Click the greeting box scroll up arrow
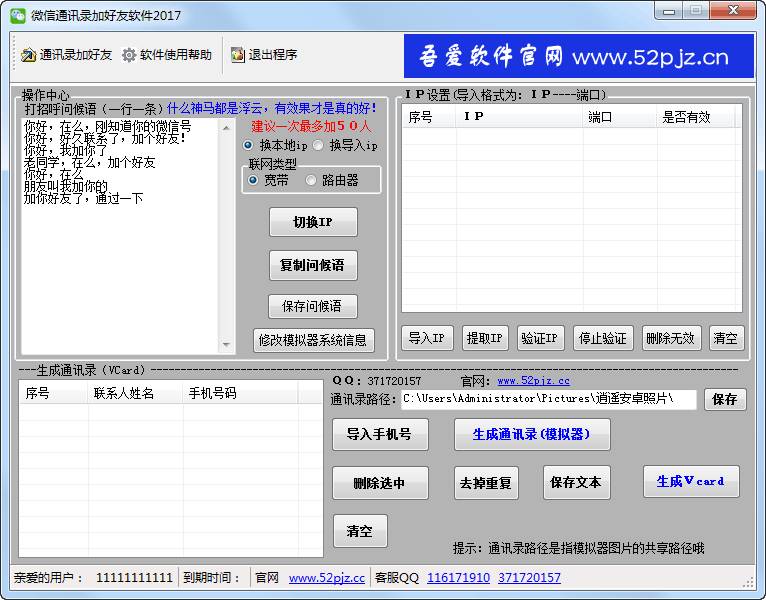The image size is (766, 600). click(226, 128)
